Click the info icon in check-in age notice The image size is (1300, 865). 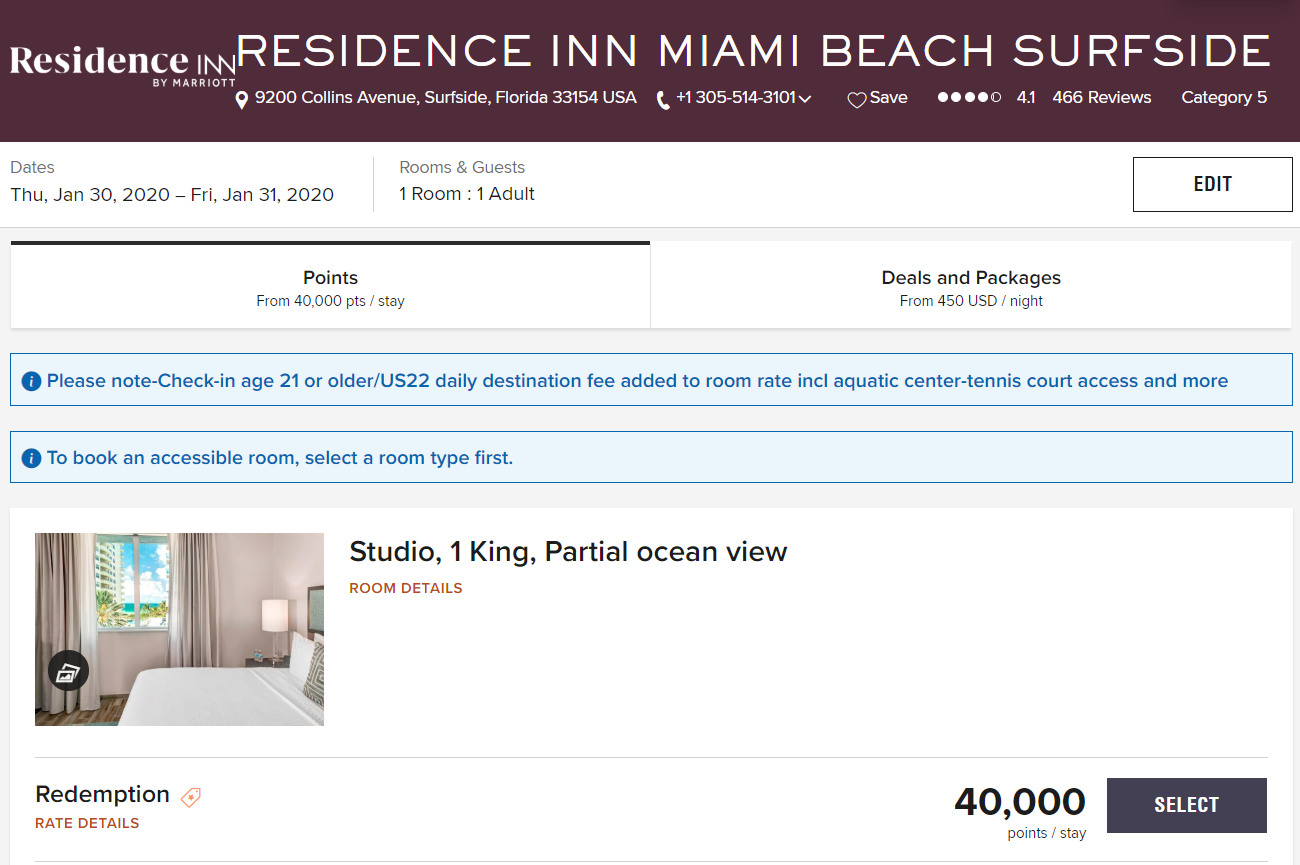coord(31,381)
